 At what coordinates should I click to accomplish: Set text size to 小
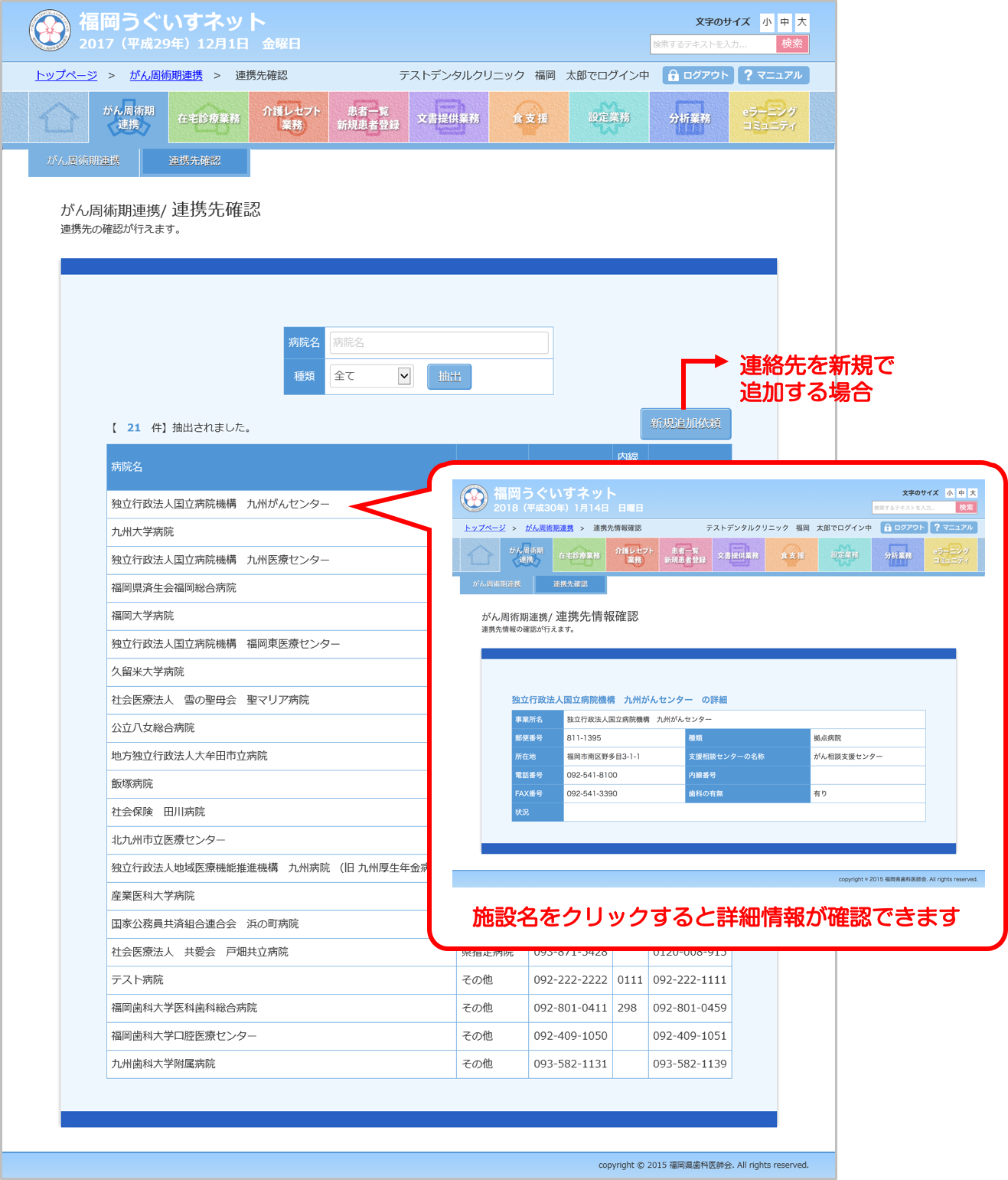pyautogui.click(x=767, y=22)
